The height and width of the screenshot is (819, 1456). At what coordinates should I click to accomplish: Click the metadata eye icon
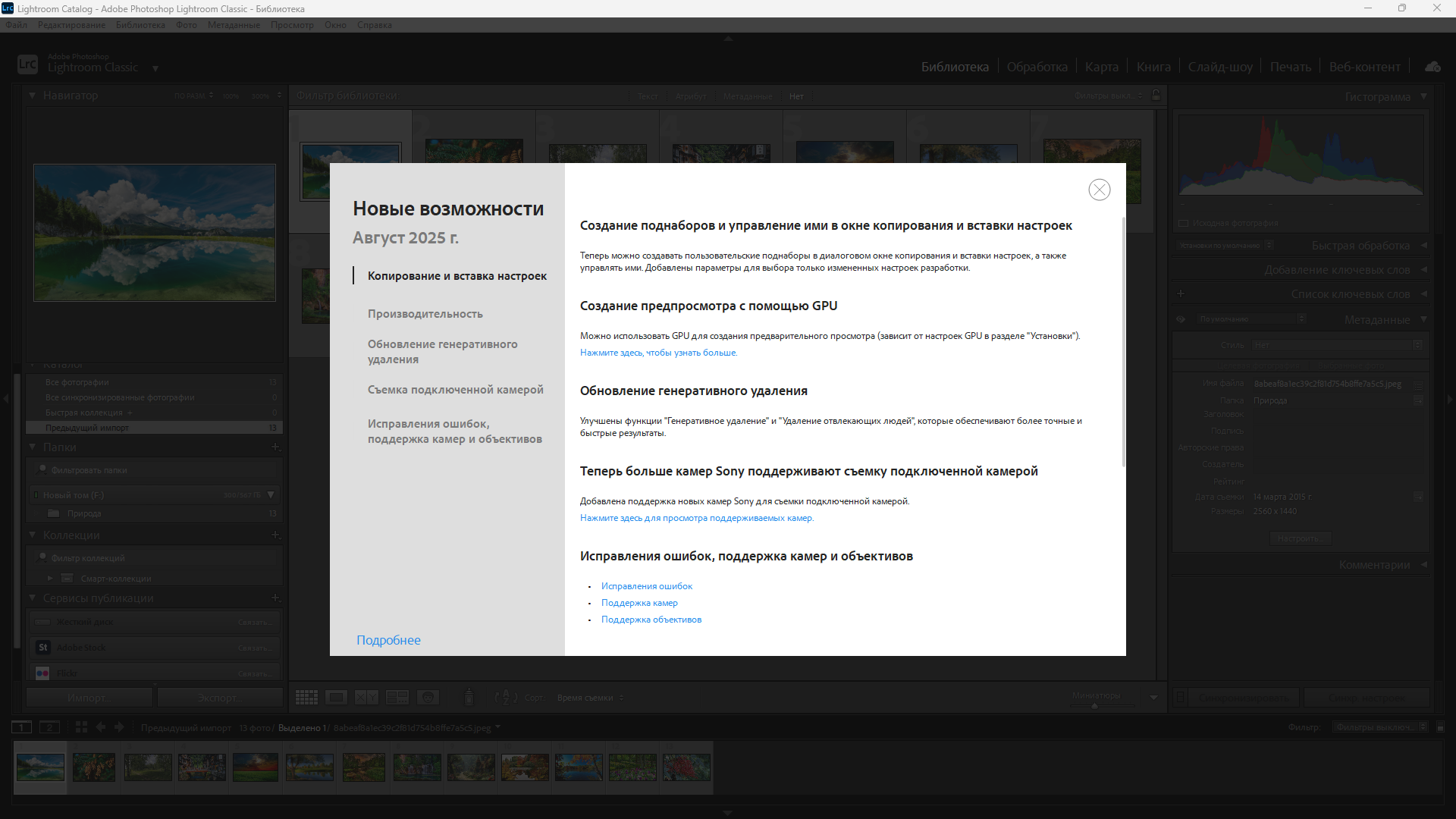pyautogui.click(x=1181, y=319)
